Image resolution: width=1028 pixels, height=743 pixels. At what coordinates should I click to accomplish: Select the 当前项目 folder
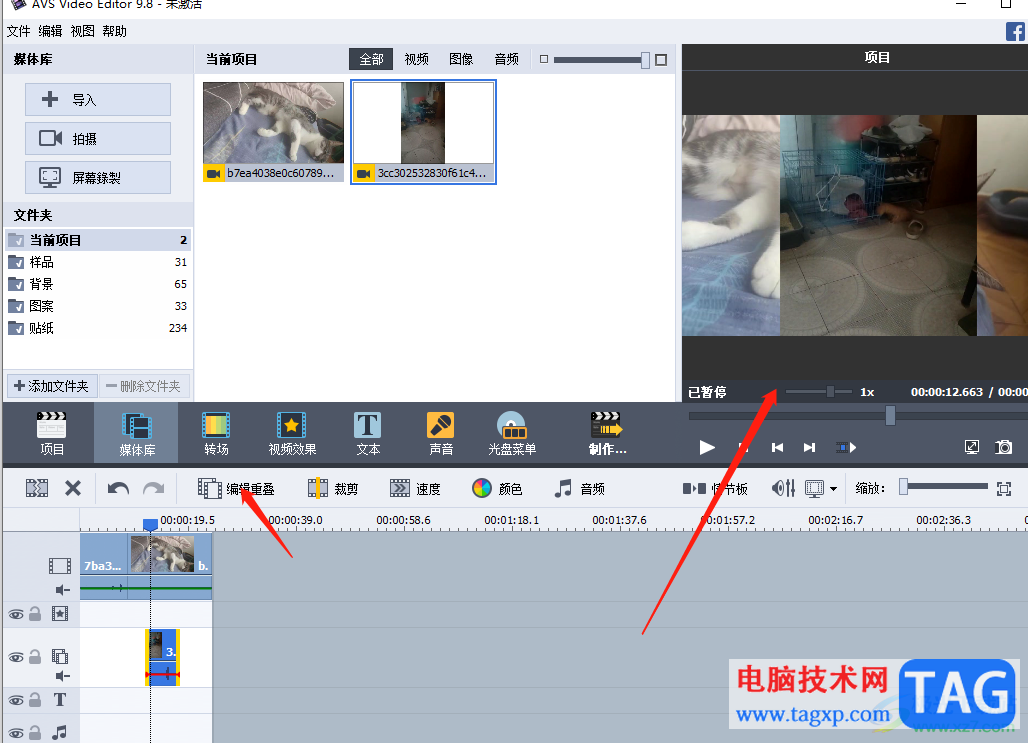[98, 240]
